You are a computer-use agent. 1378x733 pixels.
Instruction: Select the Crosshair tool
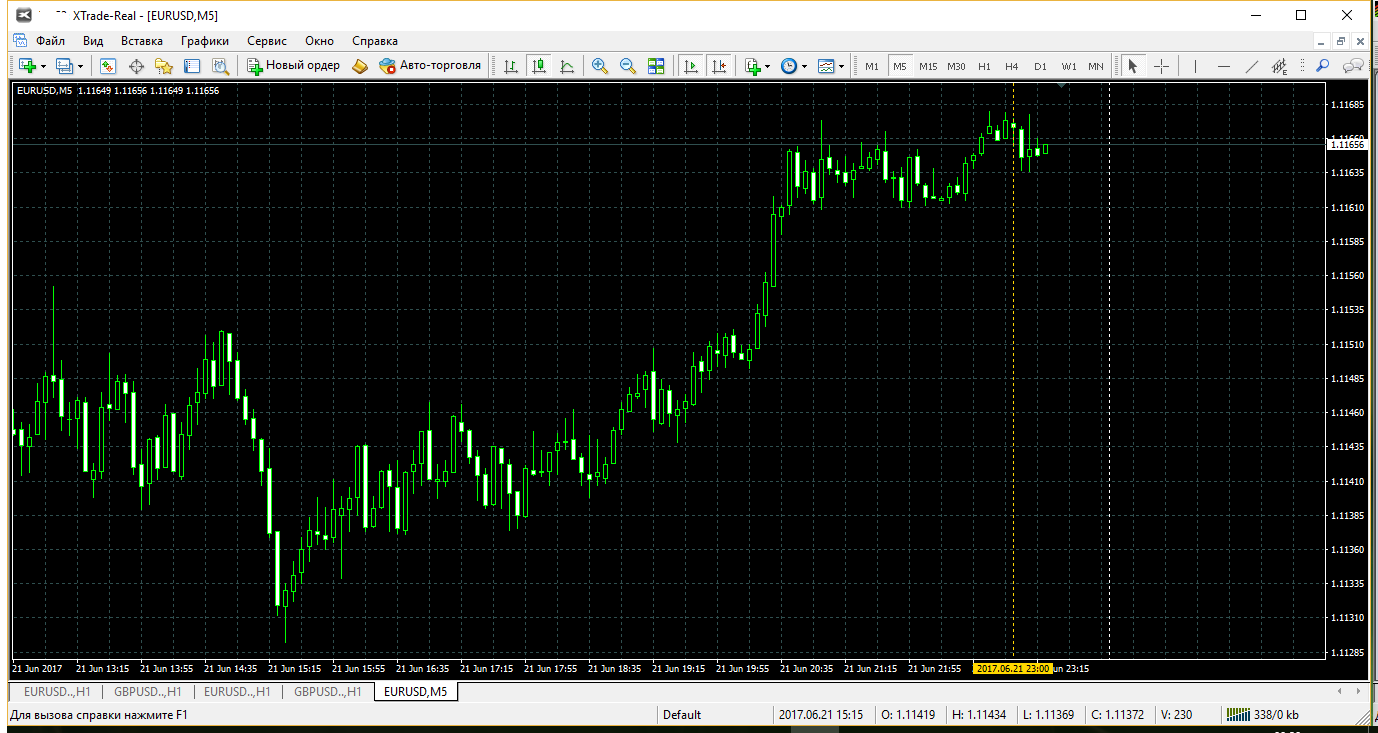click(1161, 66)
